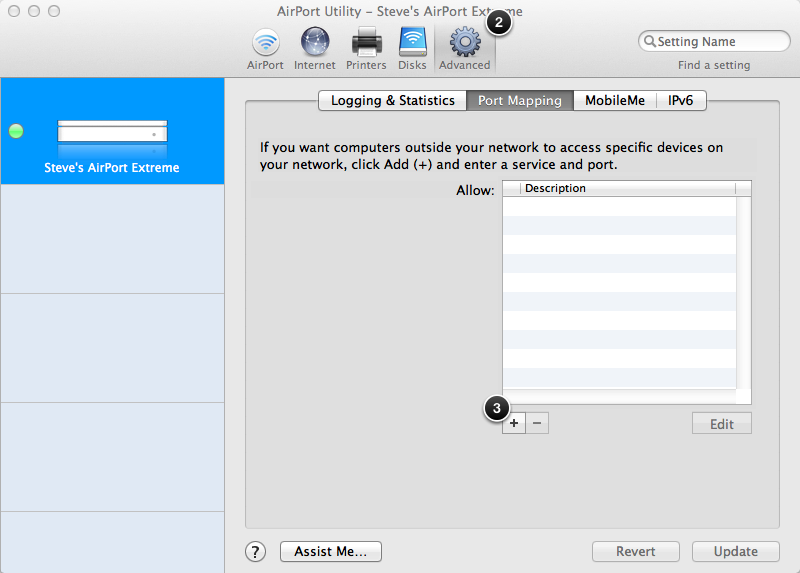The image size is (800, 573).
Task: Click the Allow list scrollbar track
Action: pos(744,293)
